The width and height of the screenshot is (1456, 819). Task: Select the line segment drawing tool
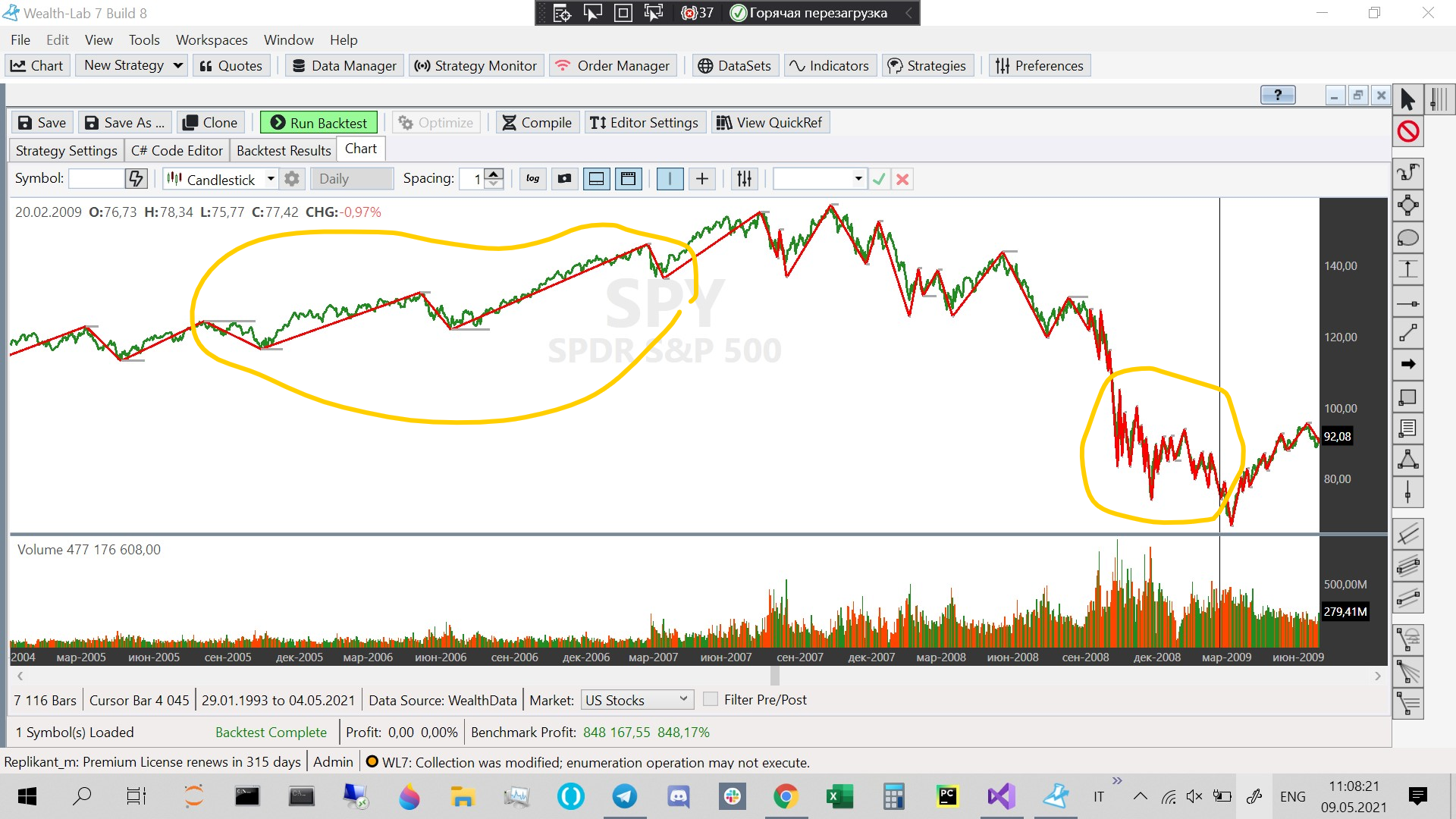pos(1407,333)
